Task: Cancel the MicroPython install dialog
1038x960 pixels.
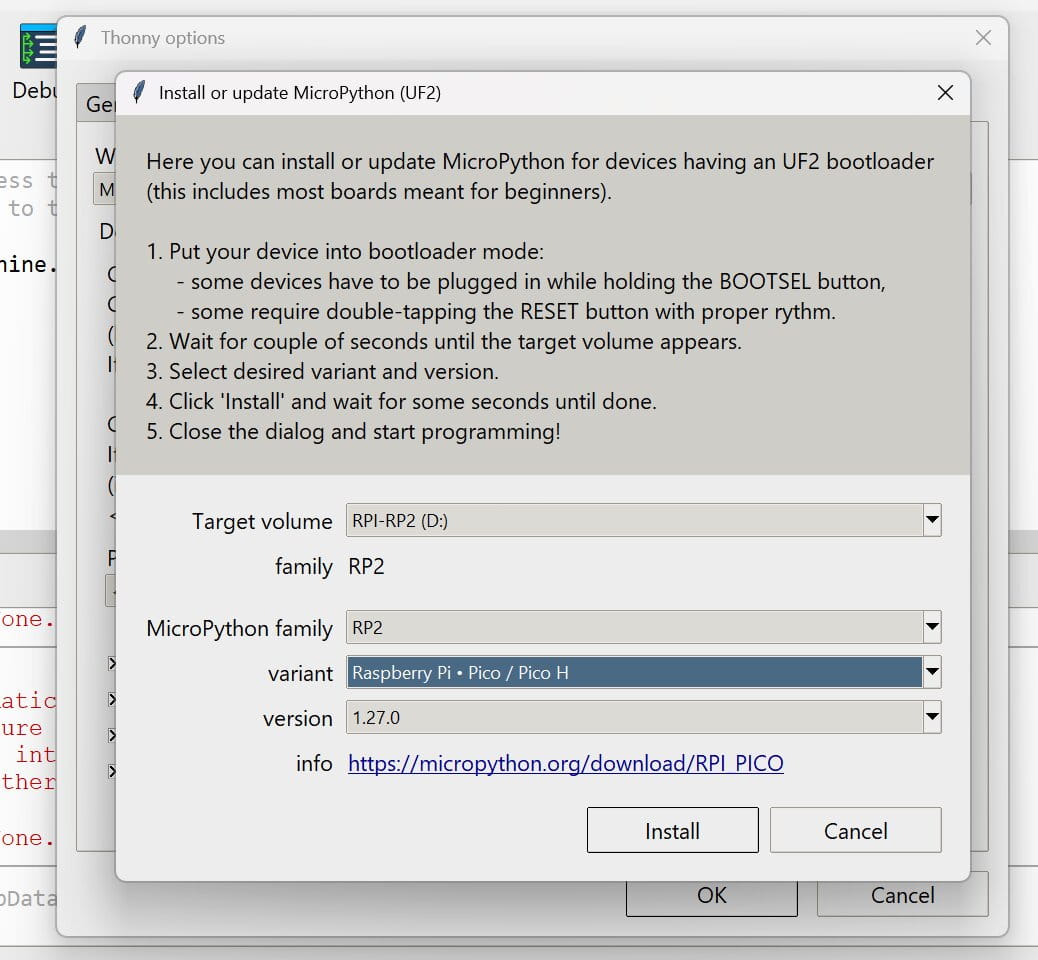Action: tap(855, 830)
